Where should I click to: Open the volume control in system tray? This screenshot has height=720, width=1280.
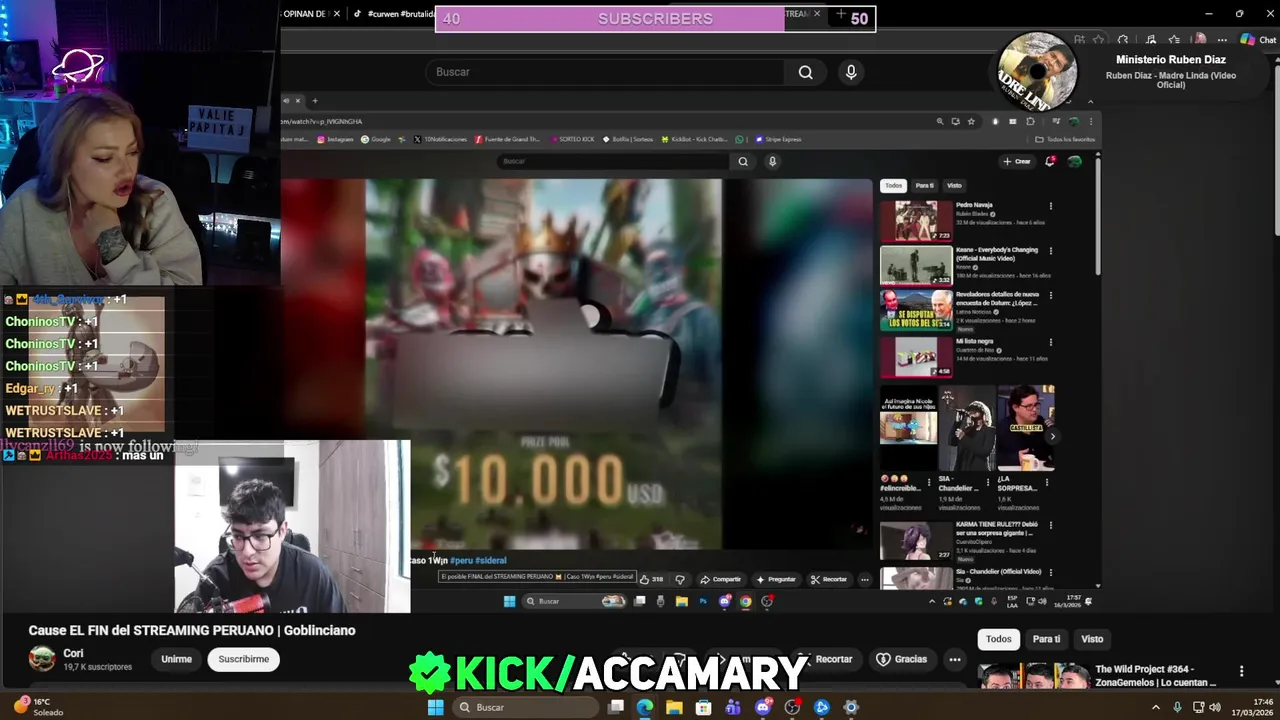pyautogui.click(x=1217, y=707)
